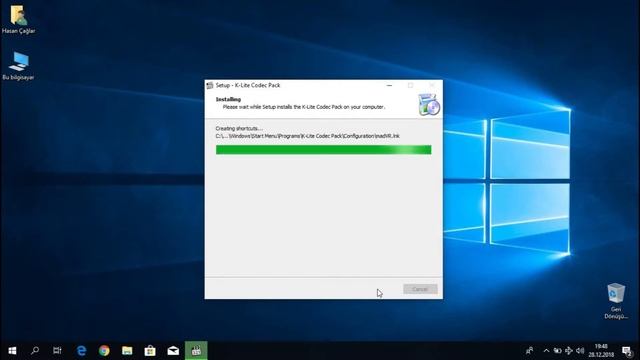This screenshot has height=360, width=640.
Task: Open Task View from the taskbar
Action: coord(57,351)
